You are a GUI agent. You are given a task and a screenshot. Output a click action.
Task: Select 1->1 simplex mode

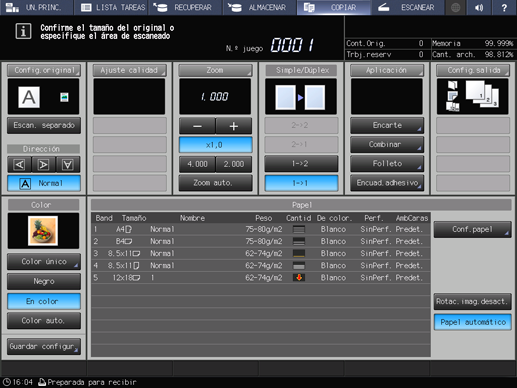(x=301, y=183)
